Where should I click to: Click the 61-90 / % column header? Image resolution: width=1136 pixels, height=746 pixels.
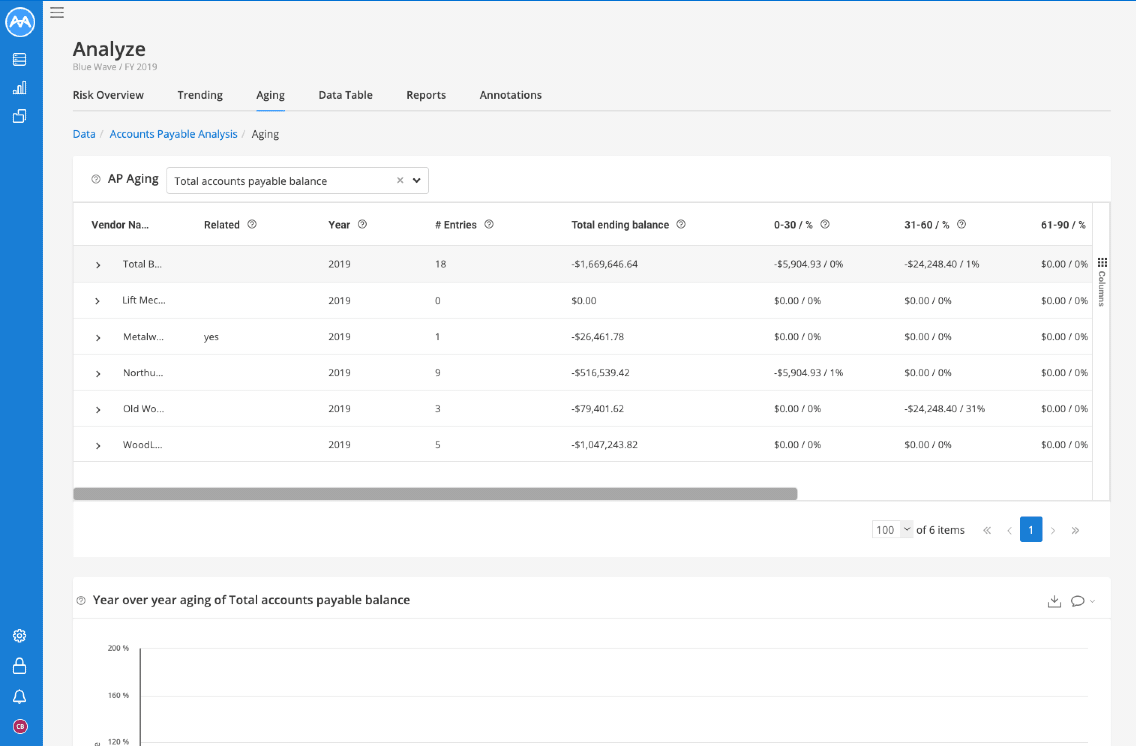point(1063,225)
